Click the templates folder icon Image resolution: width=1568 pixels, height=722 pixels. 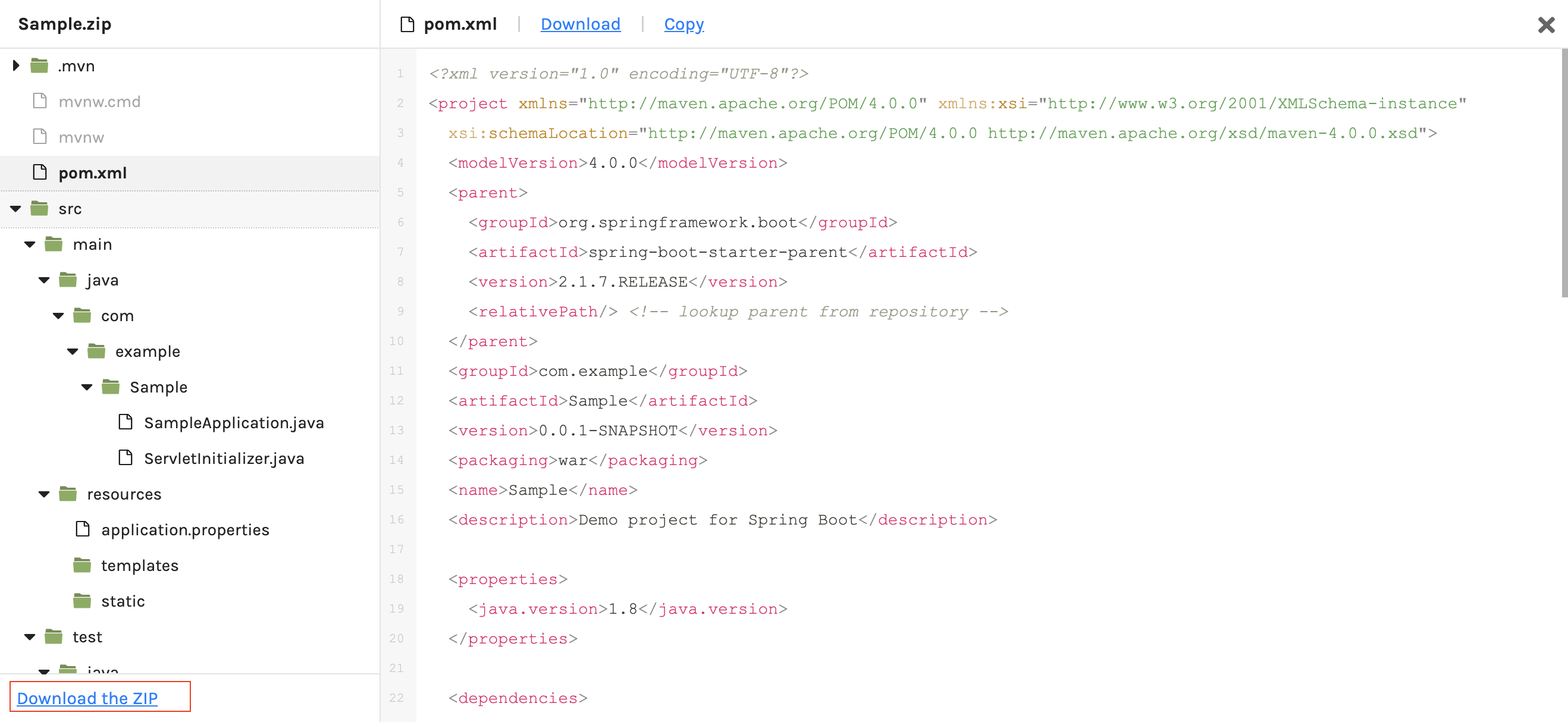82,565
